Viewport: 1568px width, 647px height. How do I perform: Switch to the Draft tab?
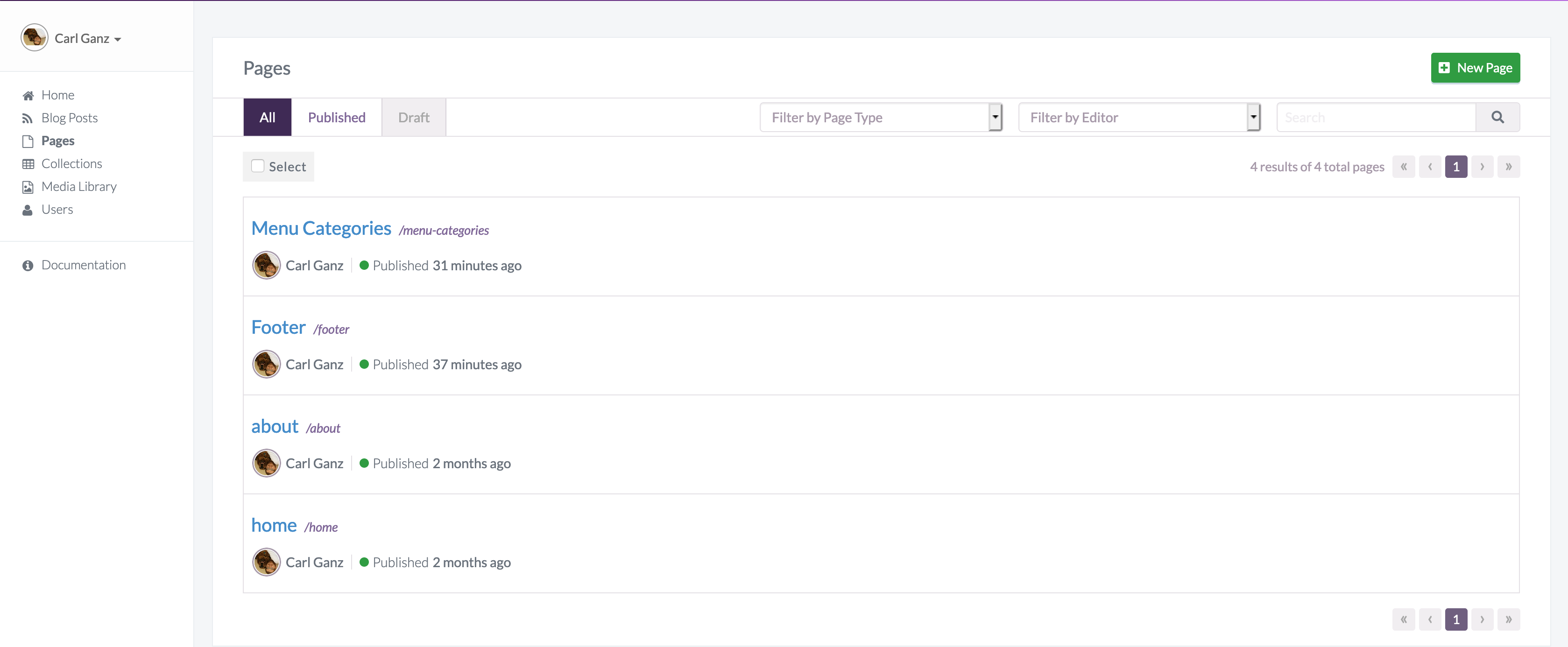pyautogui.click(x=414, y=118)
